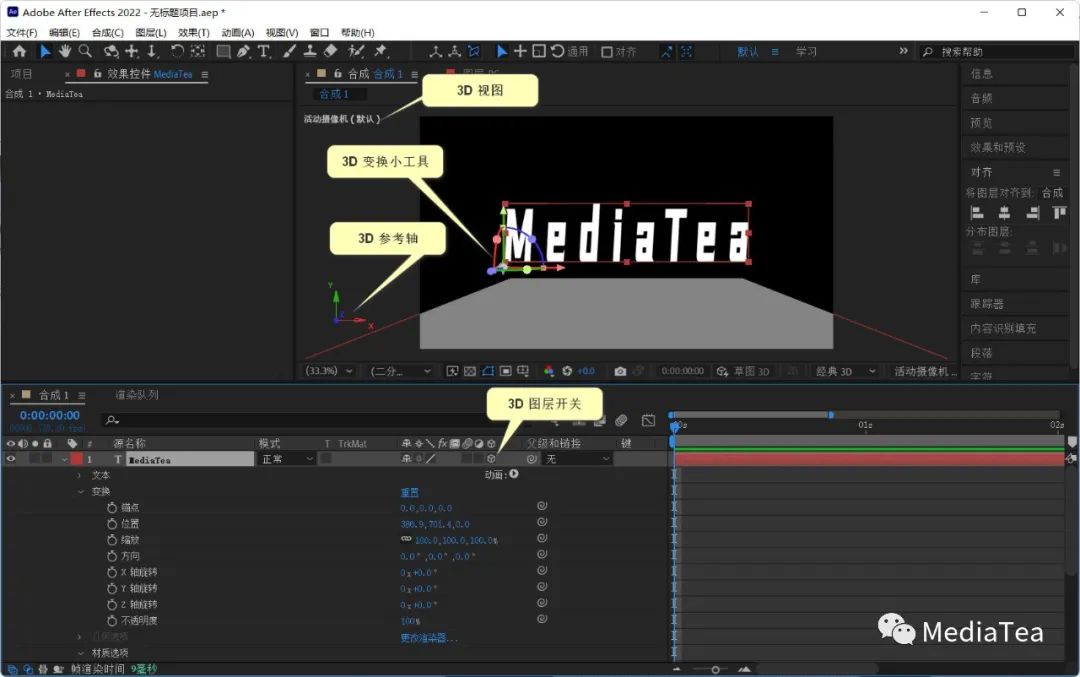Click the Home icon in the toolbar
Screen dimensions: 1080x677
(x=19, y=51)
